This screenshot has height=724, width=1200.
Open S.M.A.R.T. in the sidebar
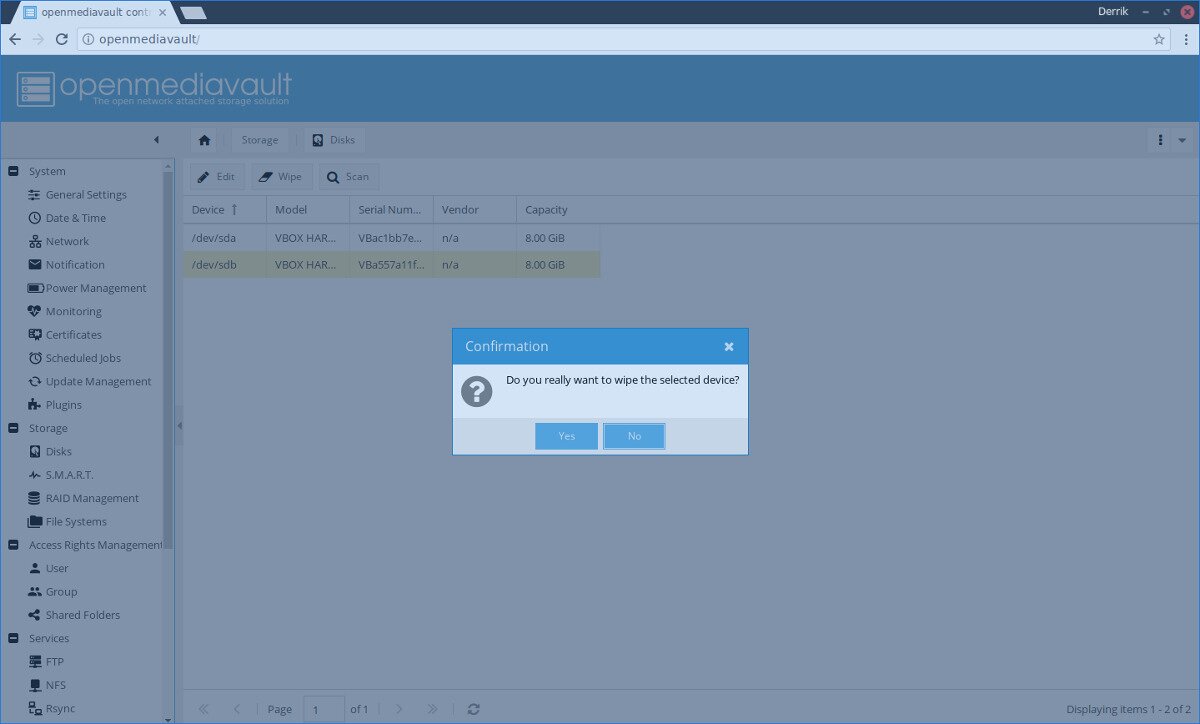click(x=69, y=475)
